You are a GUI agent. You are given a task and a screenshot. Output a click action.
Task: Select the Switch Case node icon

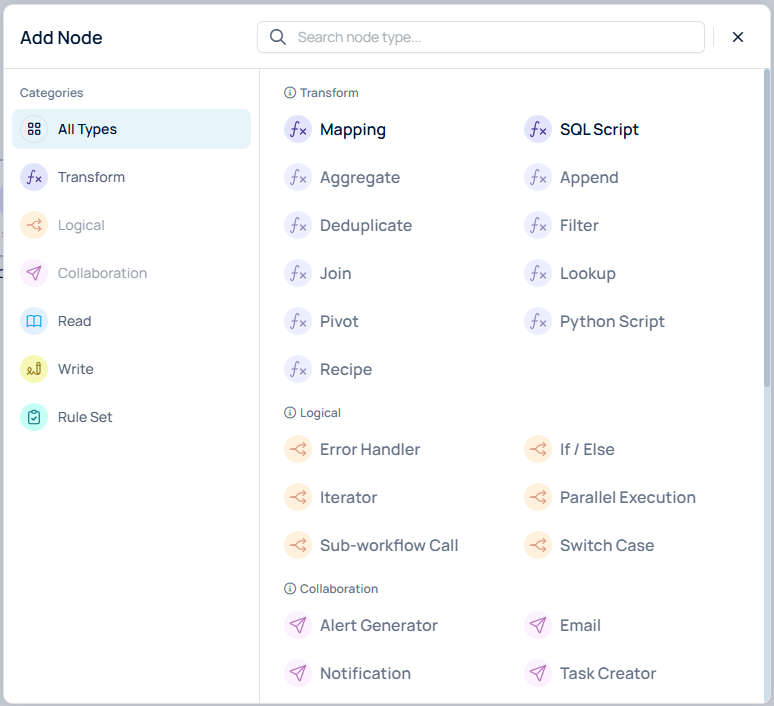pos(538,546)
